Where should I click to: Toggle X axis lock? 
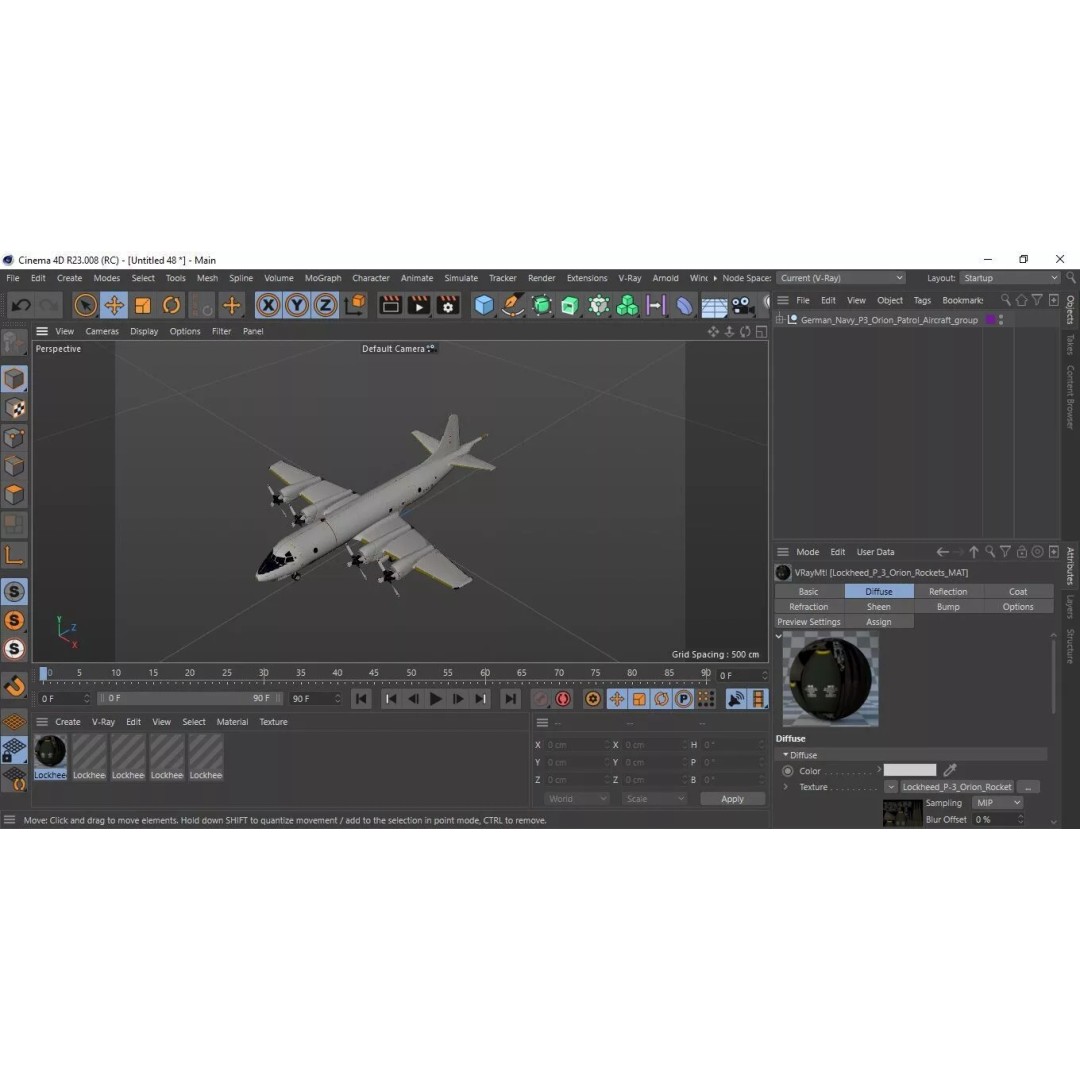point(269,305)
